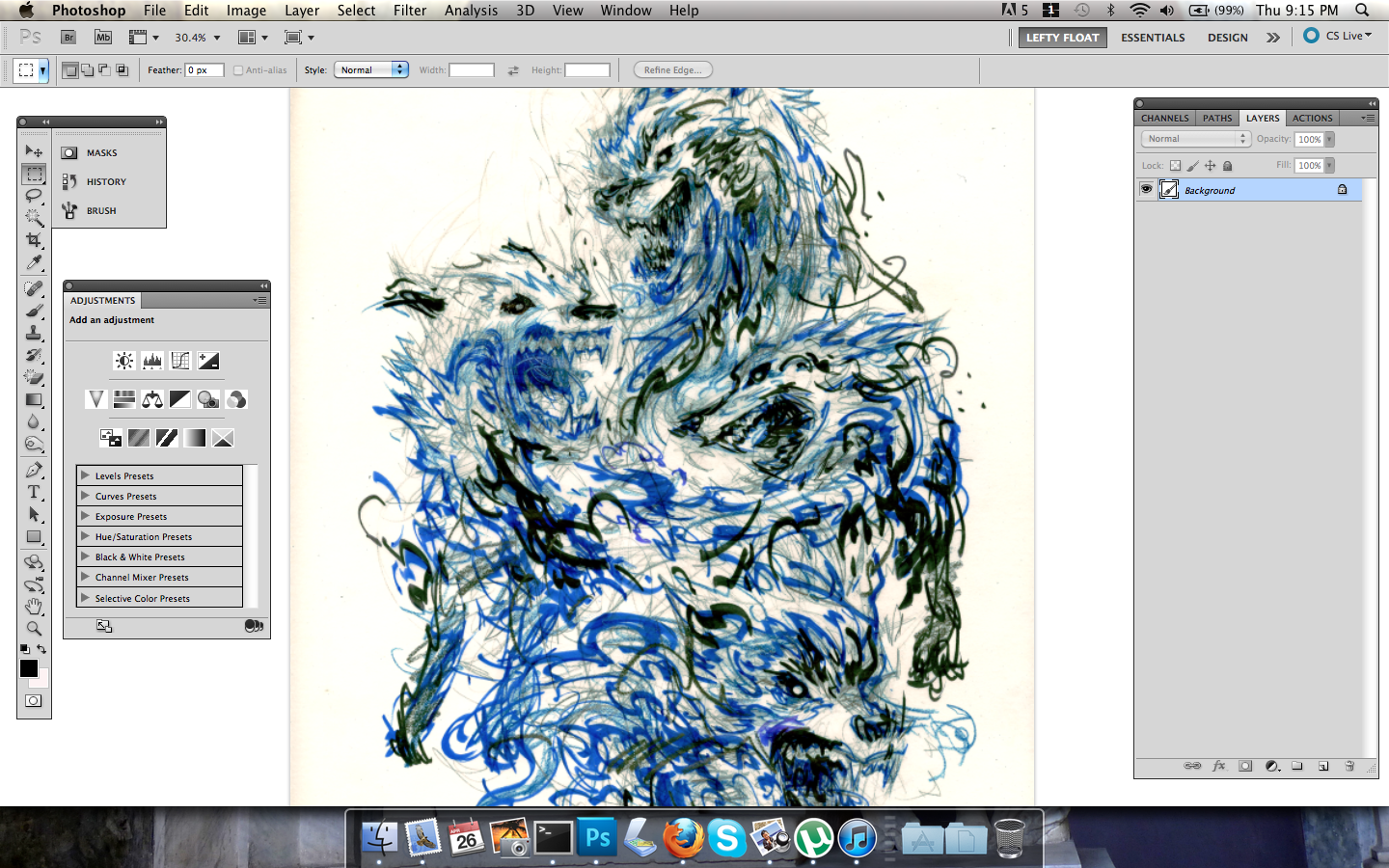This screenshot has height=868, width=1389.
Task: Select the Pen tool
Action: (34, 470)
